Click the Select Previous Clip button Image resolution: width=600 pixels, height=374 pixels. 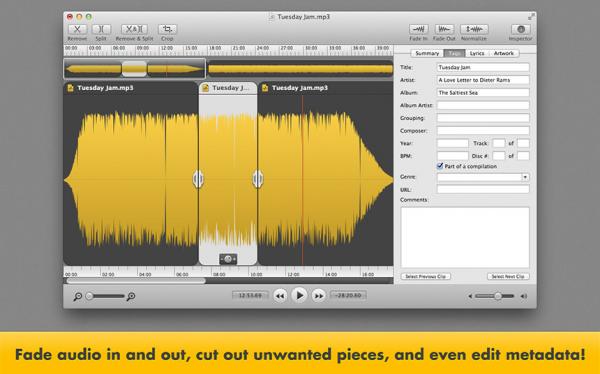click(x=426, y=276)
